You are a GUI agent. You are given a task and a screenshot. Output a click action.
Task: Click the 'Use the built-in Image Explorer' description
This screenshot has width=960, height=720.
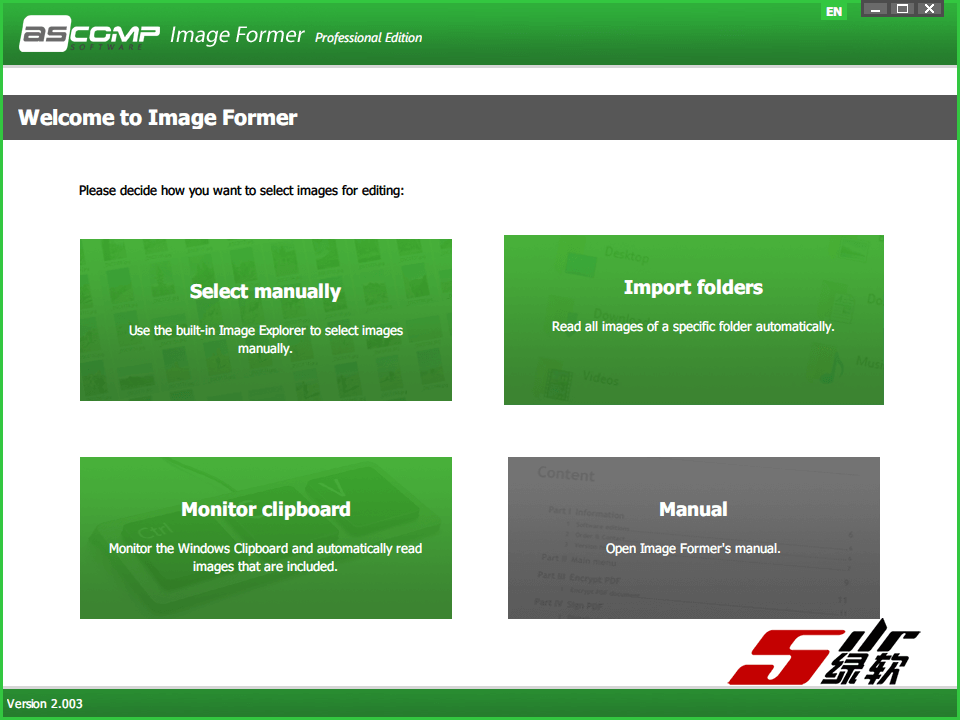tap(265, 339)
